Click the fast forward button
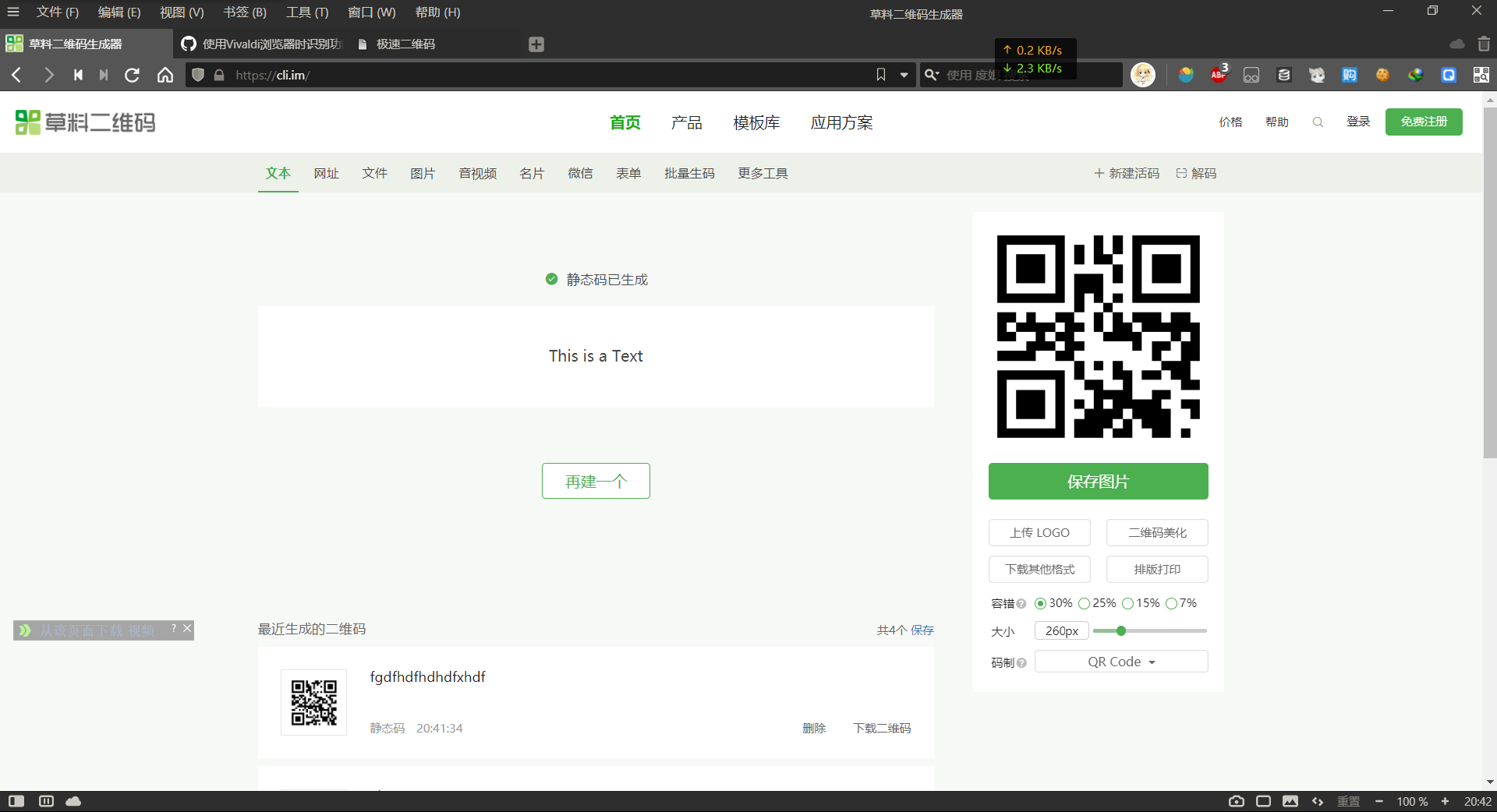1497x812 pixels. click(x=104, y=75)
